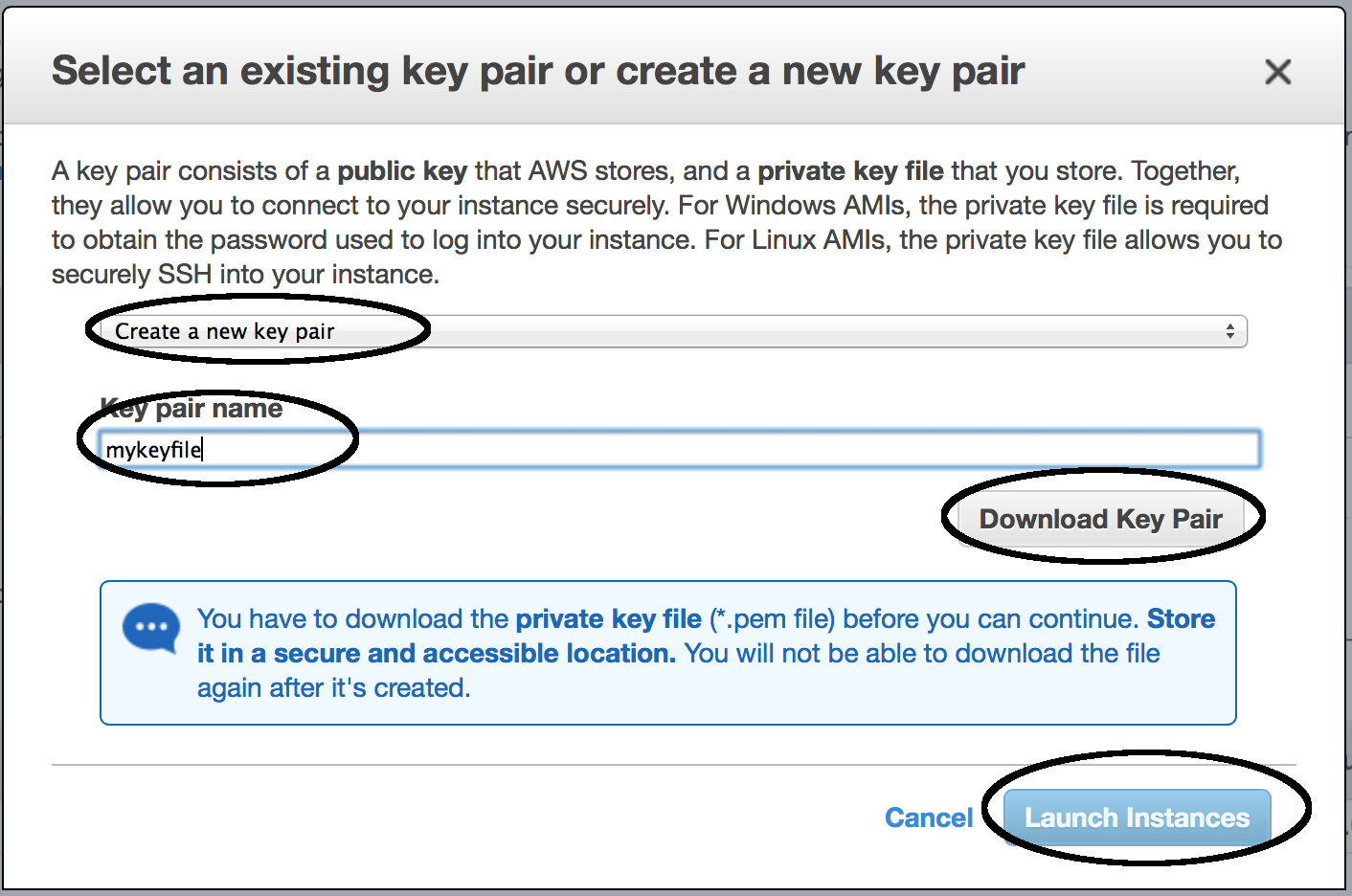Click the "Key pair name" field label
This screenshot has height=896, width=1352.
pyautogui.click(x=192, y=409)
